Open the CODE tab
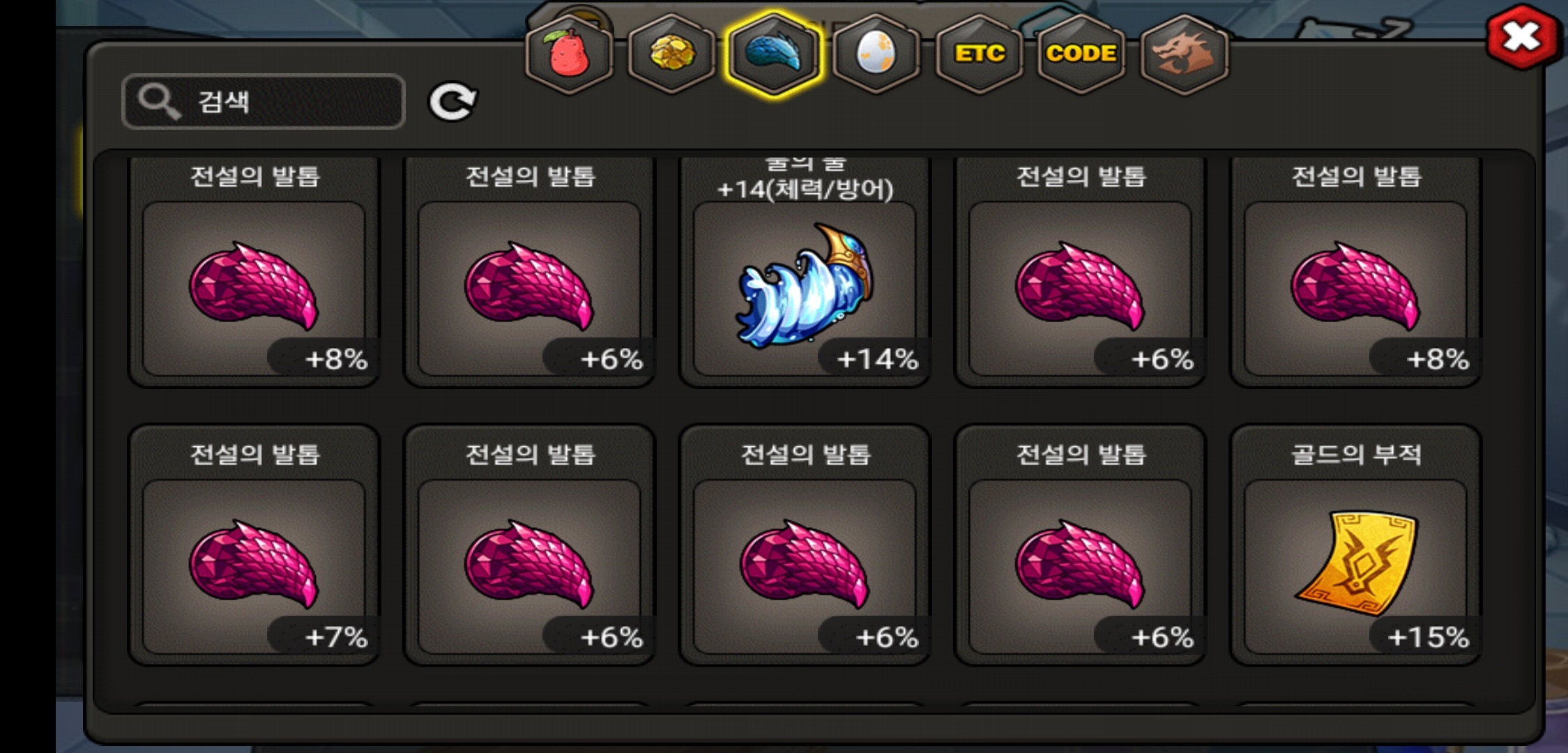The width and height of the screenshot is (1568, 753). (1081, 54)
